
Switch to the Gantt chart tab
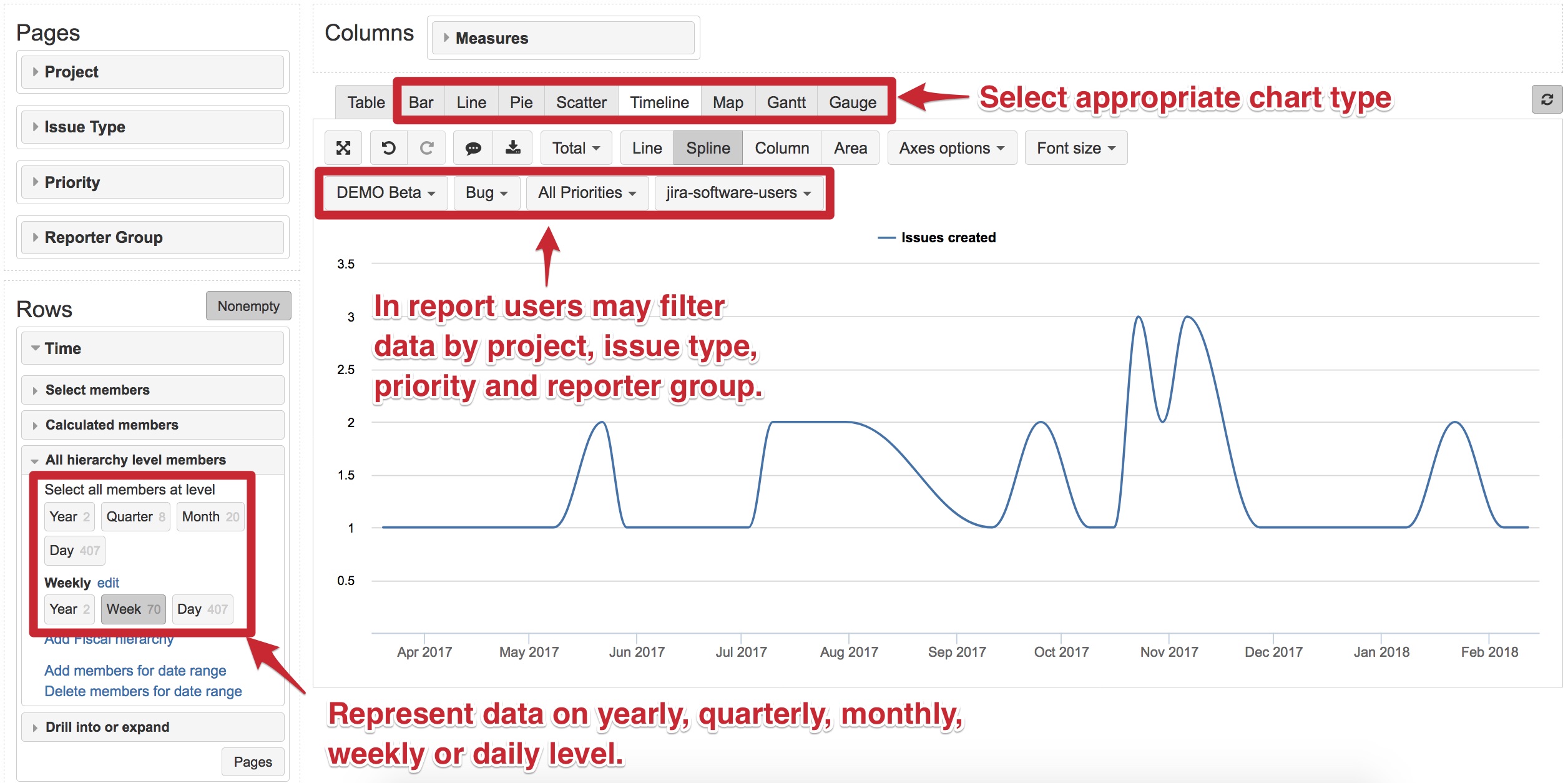click(786, 102)
